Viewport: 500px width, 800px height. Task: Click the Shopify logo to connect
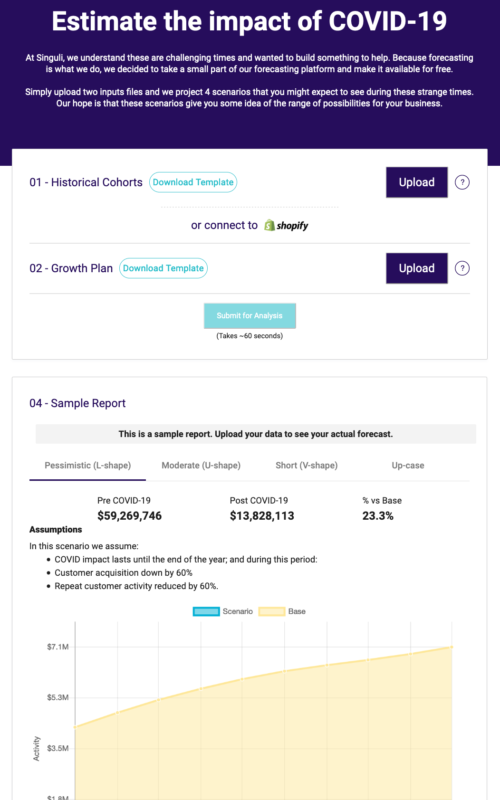[x=286, y=225]
